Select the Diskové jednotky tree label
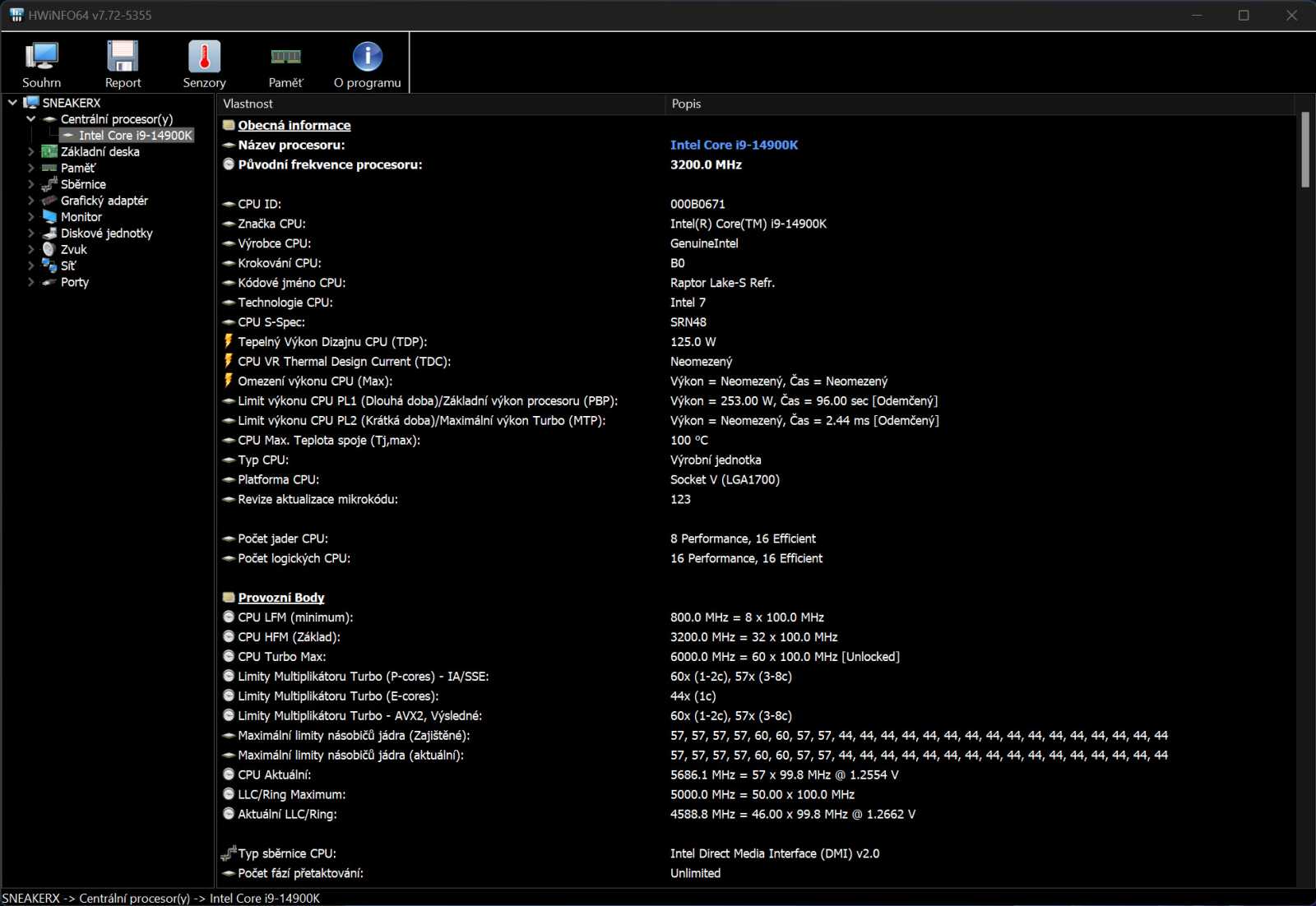This screenshot has width=1316, height=906. [x=107, y=233]
